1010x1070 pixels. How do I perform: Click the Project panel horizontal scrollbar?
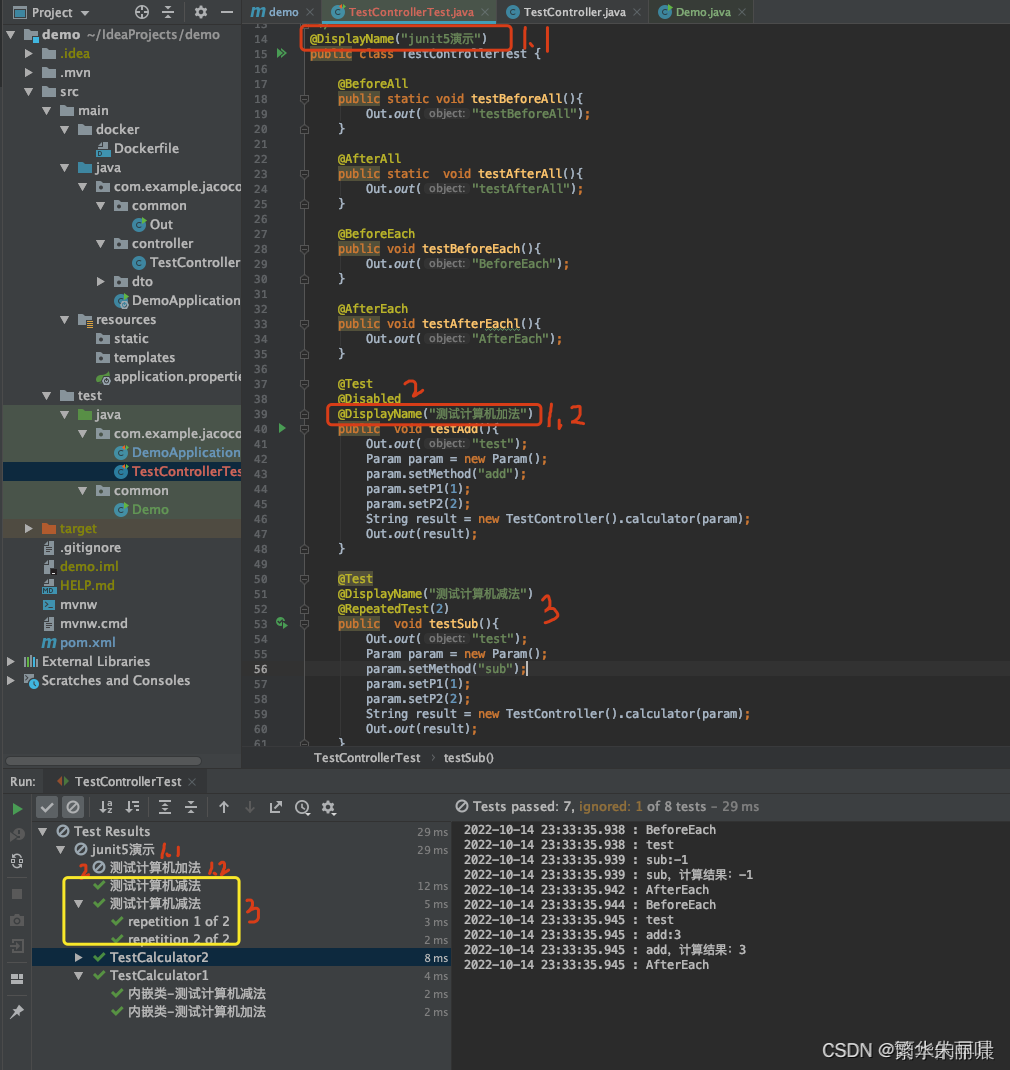(x=103, y=761)
